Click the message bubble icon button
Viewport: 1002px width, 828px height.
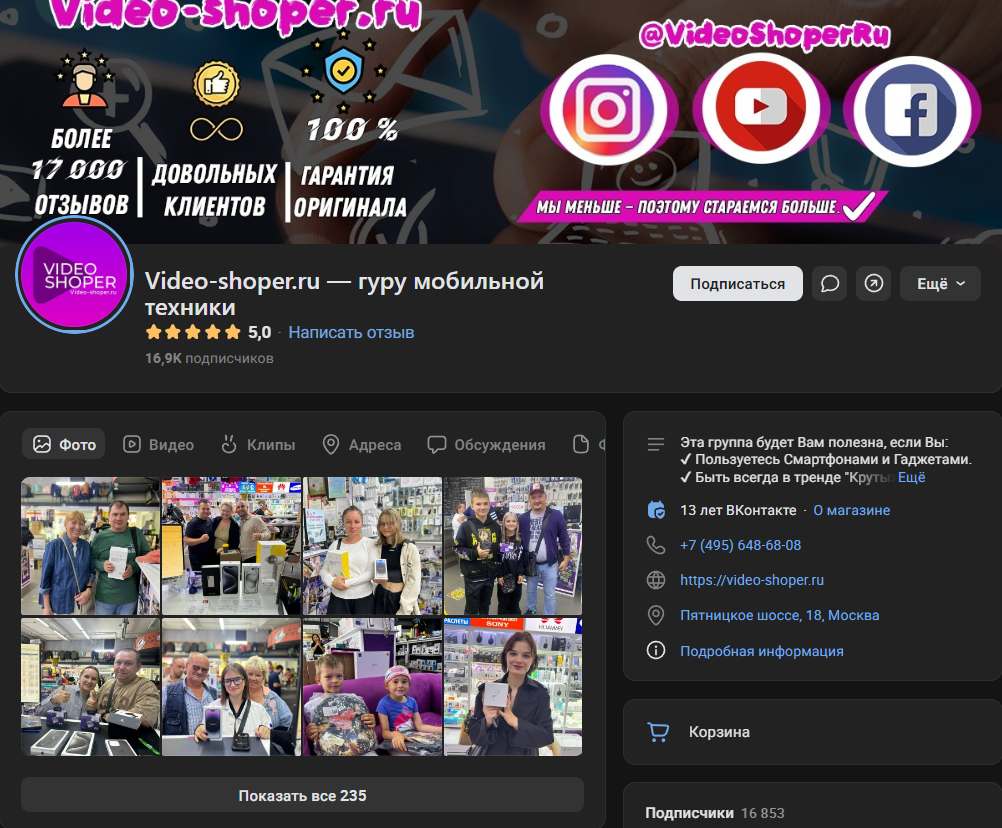point(829,283)
